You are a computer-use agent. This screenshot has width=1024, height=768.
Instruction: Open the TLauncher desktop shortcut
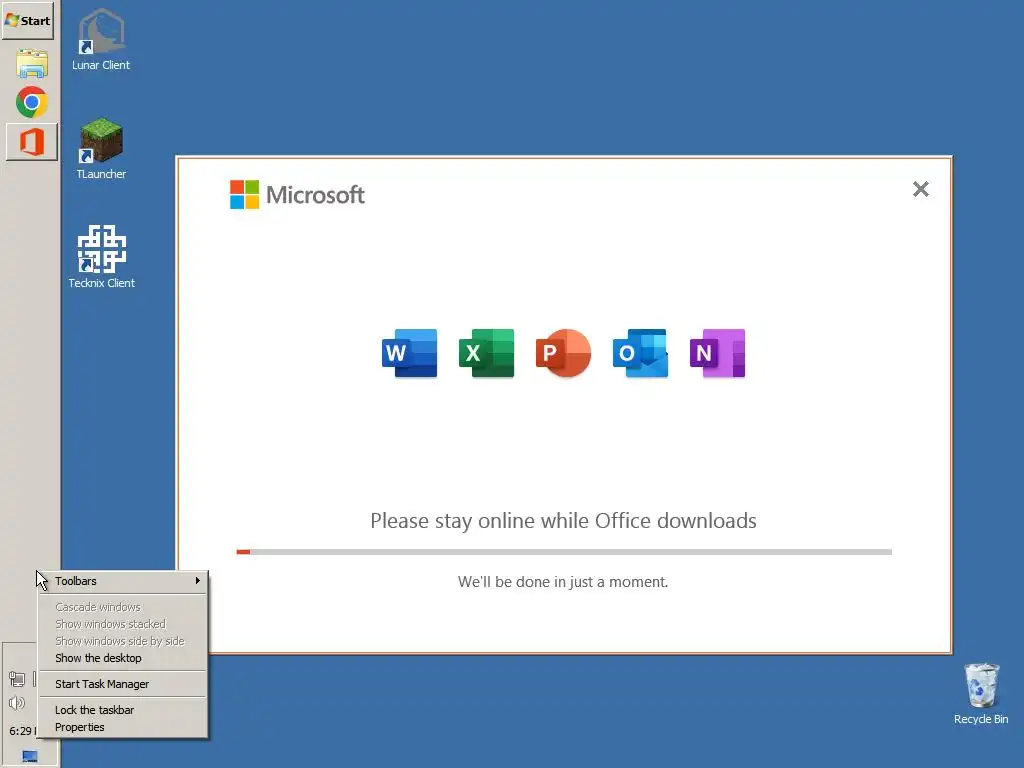(x=101, y=148)
